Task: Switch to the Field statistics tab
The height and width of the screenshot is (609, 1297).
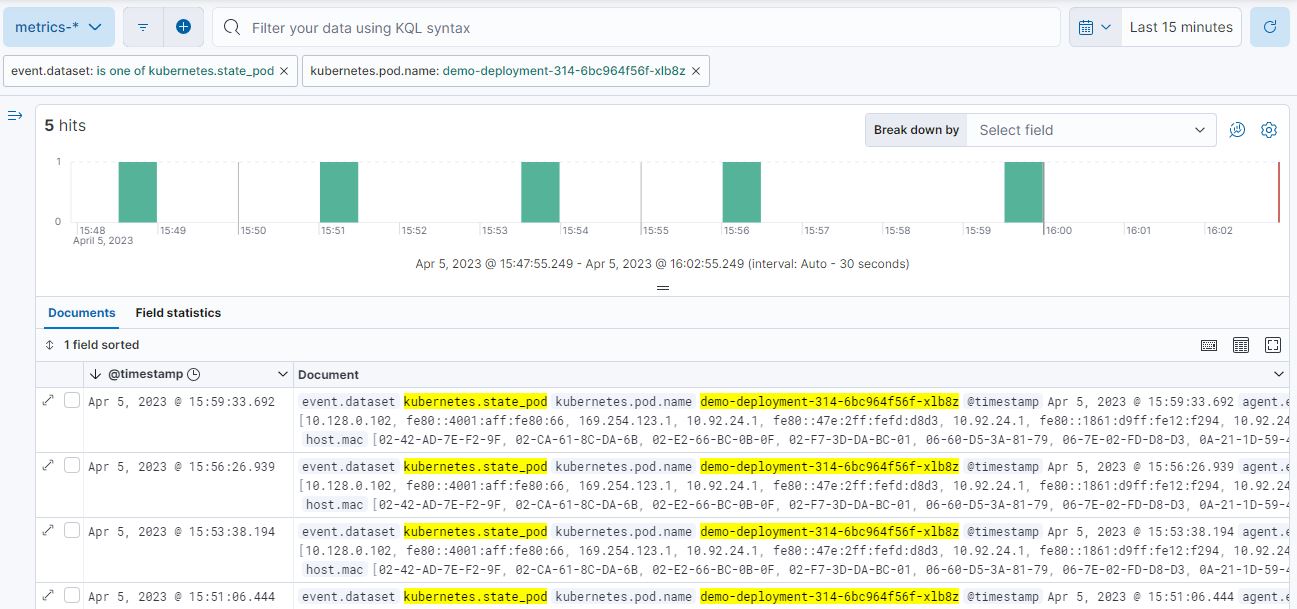Action: coord(178,312)
